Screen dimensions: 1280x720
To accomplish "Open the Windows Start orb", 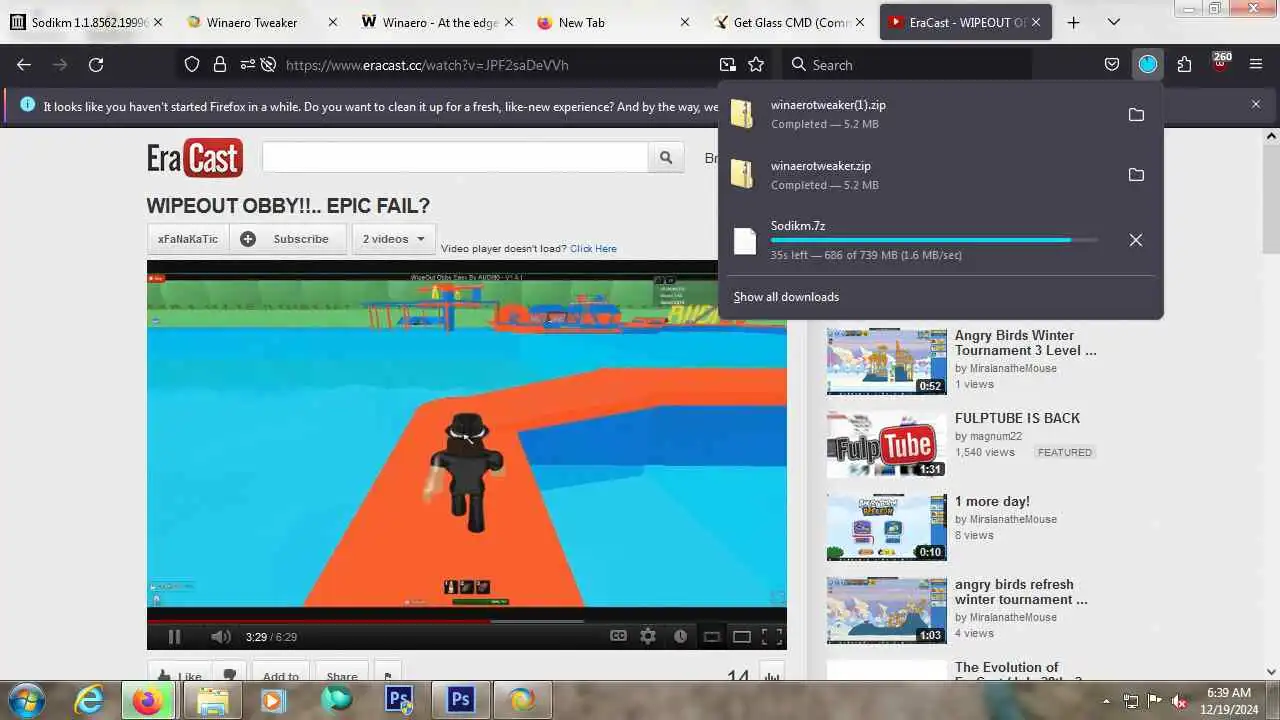I will click(x=26, y=700).
